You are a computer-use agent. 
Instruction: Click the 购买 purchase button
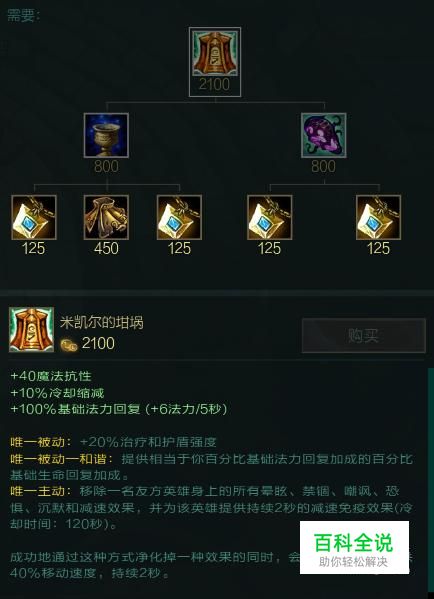point(363,335)
